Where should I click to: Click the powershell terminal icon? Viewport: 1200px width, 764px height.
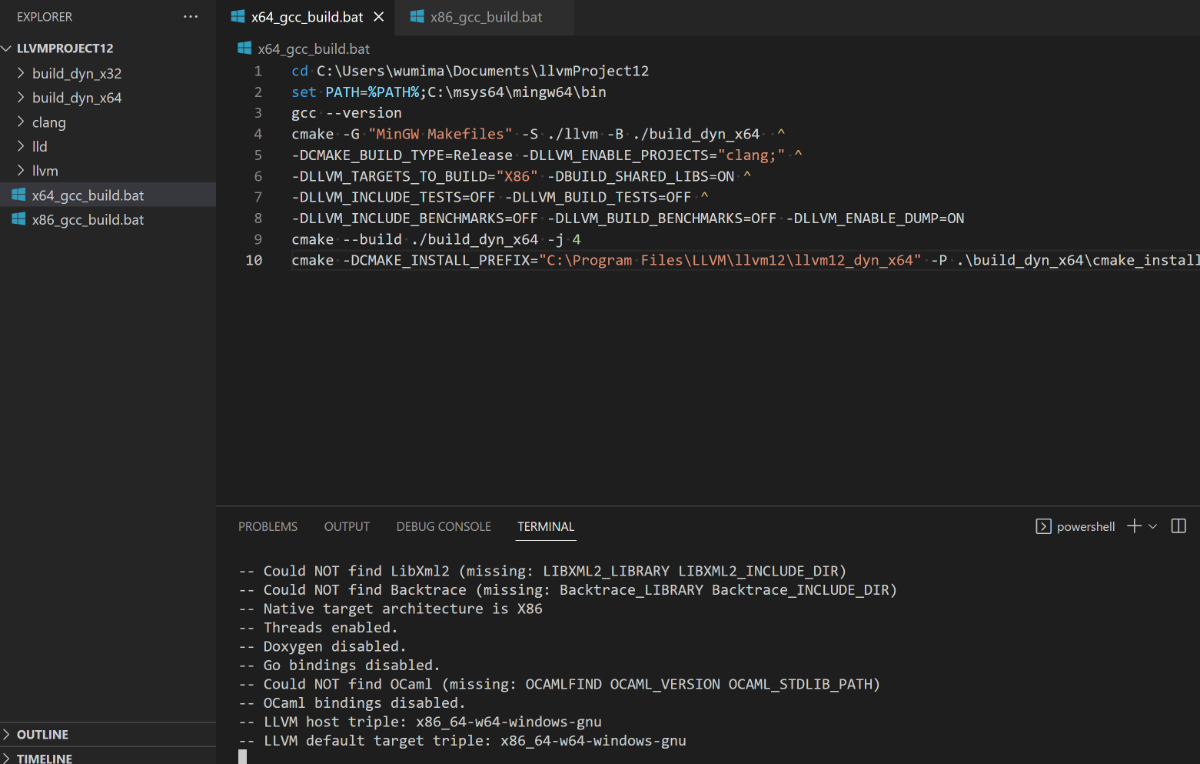(1043, 526)
